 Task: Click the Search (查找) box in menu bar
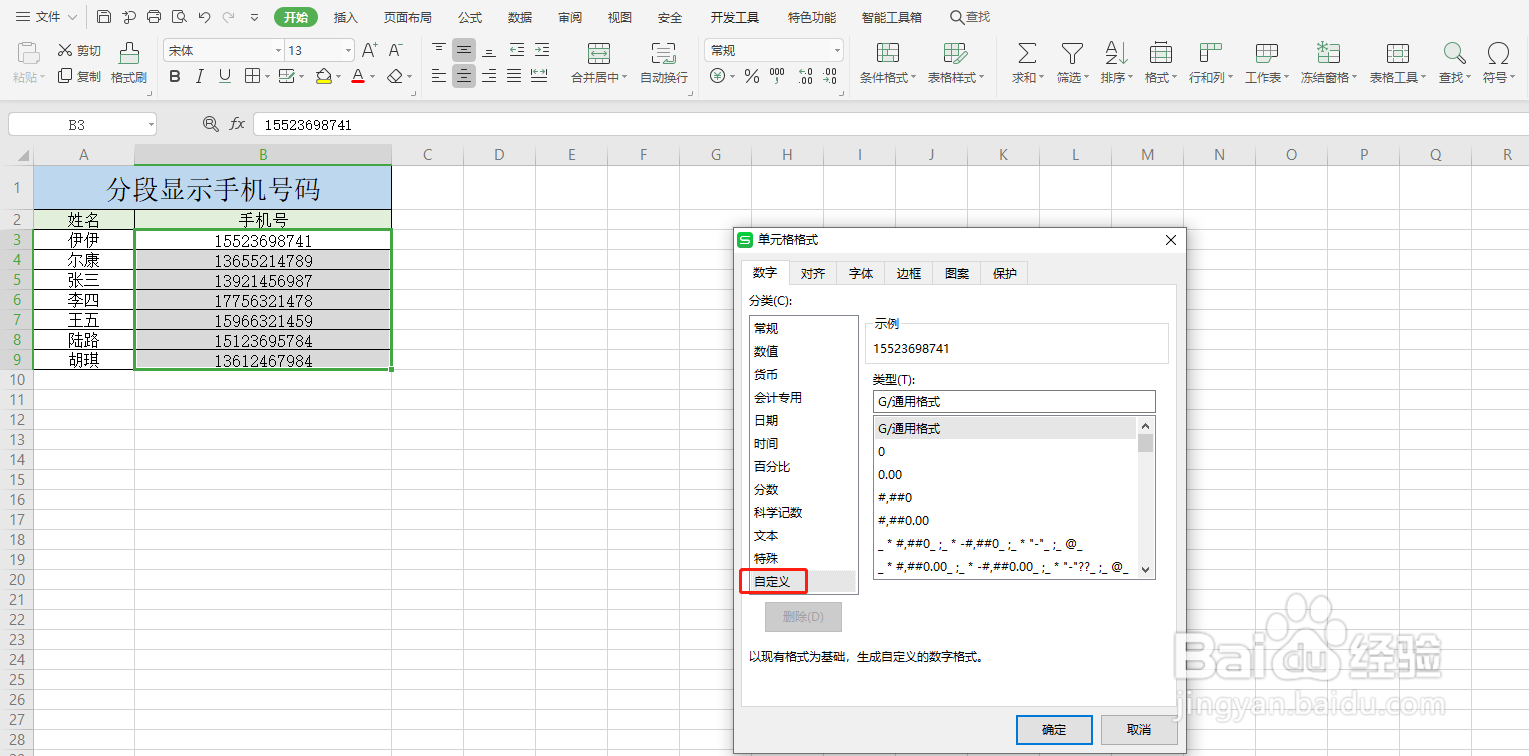coord(970,17)
